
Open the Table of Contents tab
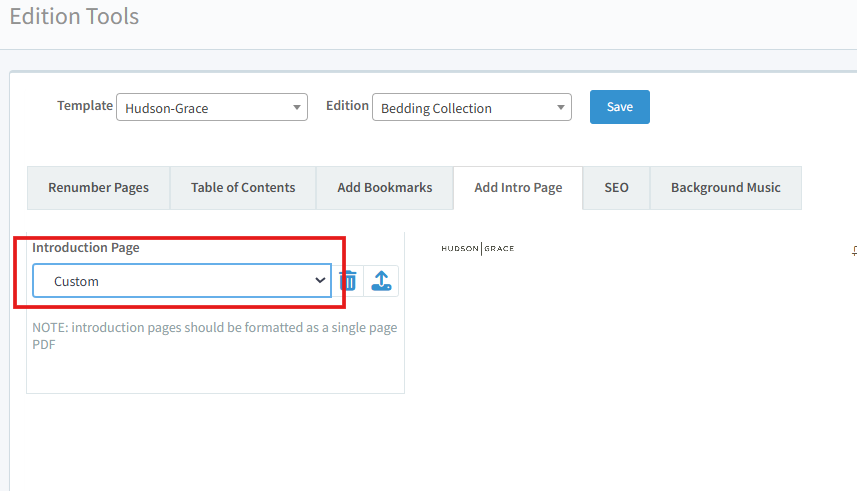tap(243, 188)
